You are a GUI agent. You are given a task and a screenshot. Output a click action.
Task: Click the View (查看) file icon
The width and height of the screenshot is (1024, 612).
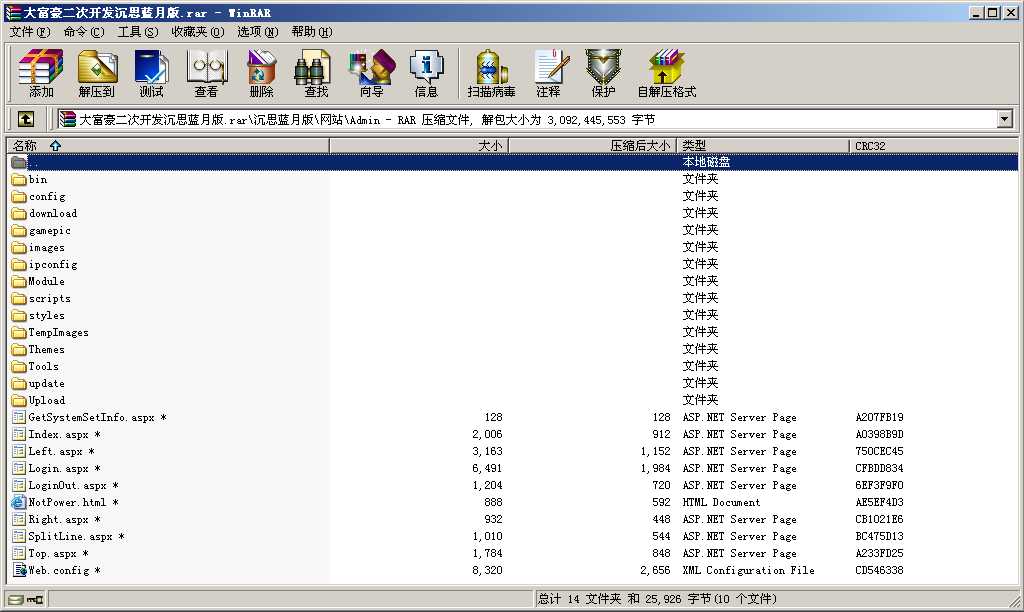pos(206,73)
